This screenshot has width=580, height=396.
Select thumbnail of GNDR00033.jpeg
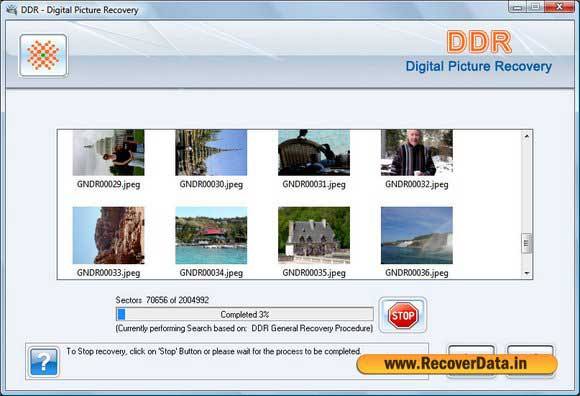coord(108,235)
